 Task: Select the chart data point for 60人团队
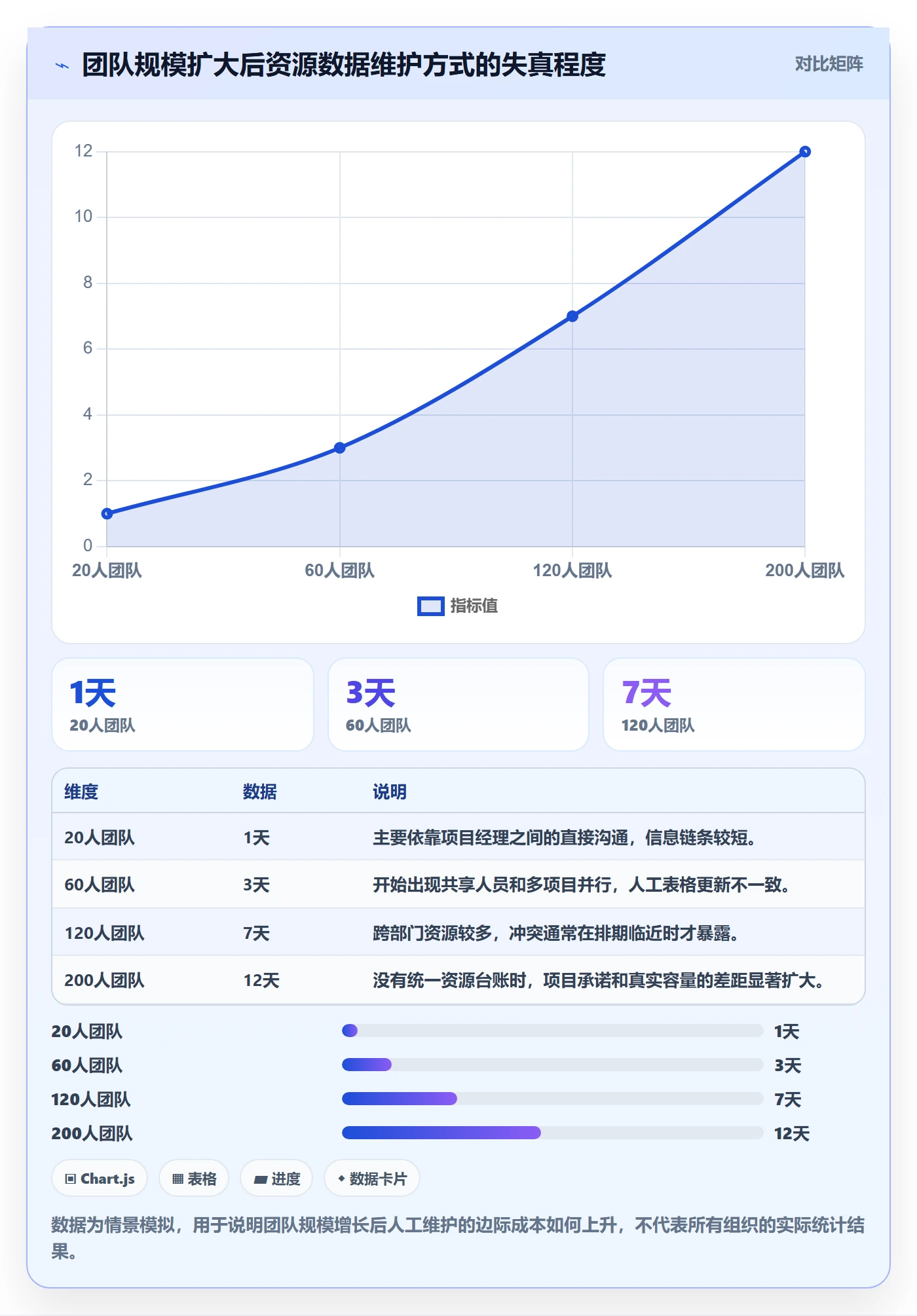(x=340, y=448)
